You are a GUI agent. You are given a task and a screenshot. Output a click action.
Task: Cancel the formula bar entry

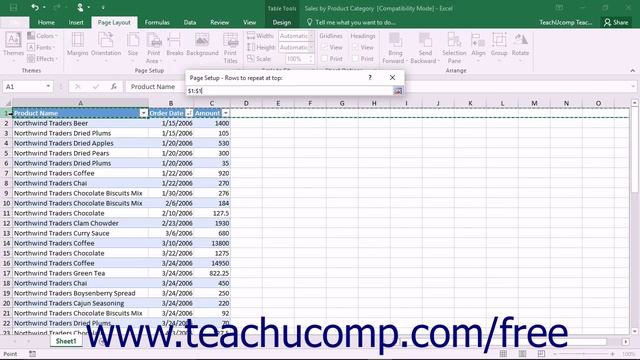pos(78,87)
